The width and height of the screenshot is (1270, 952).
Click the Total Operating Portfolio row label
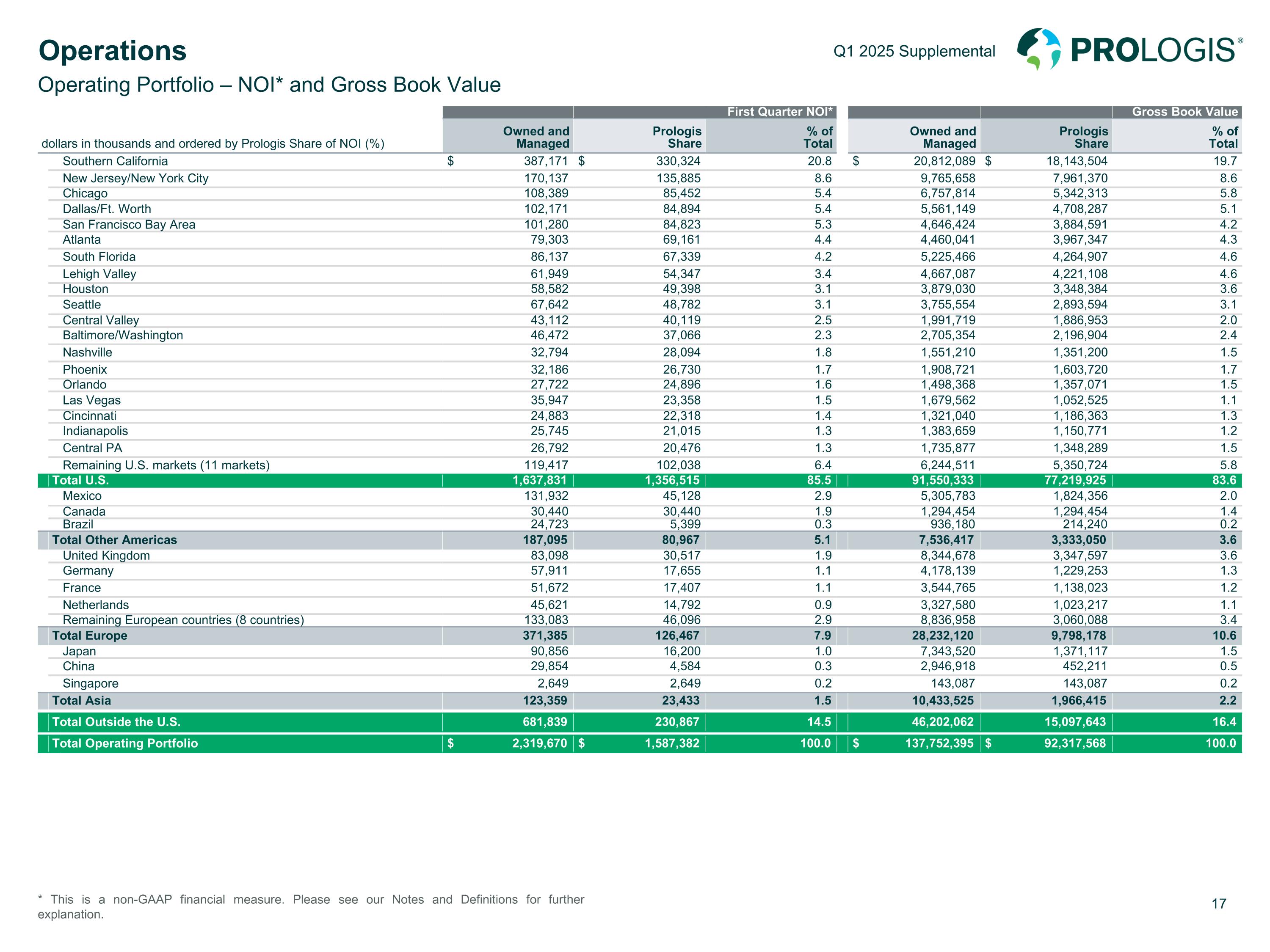pyautogui.click(x=124, y=743)
